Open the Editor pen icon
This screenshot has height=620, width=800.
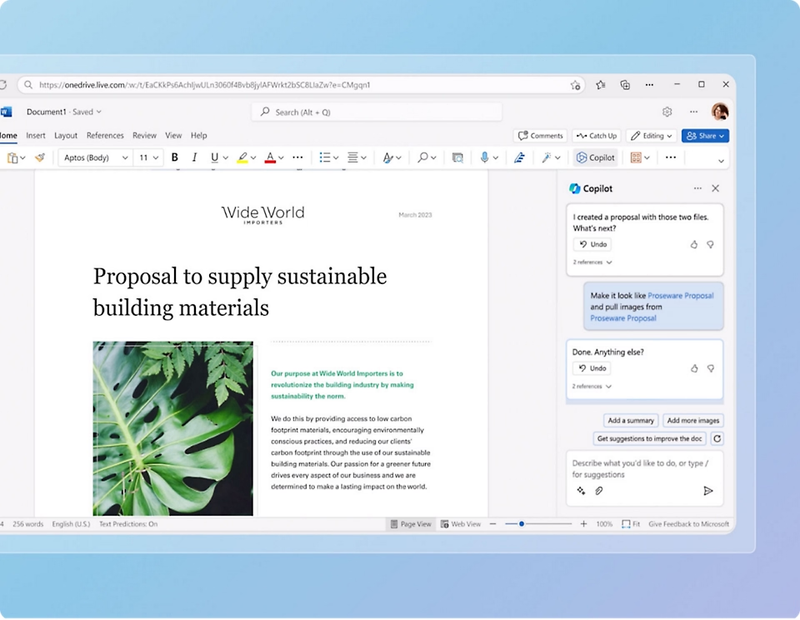tap(519, 158)
